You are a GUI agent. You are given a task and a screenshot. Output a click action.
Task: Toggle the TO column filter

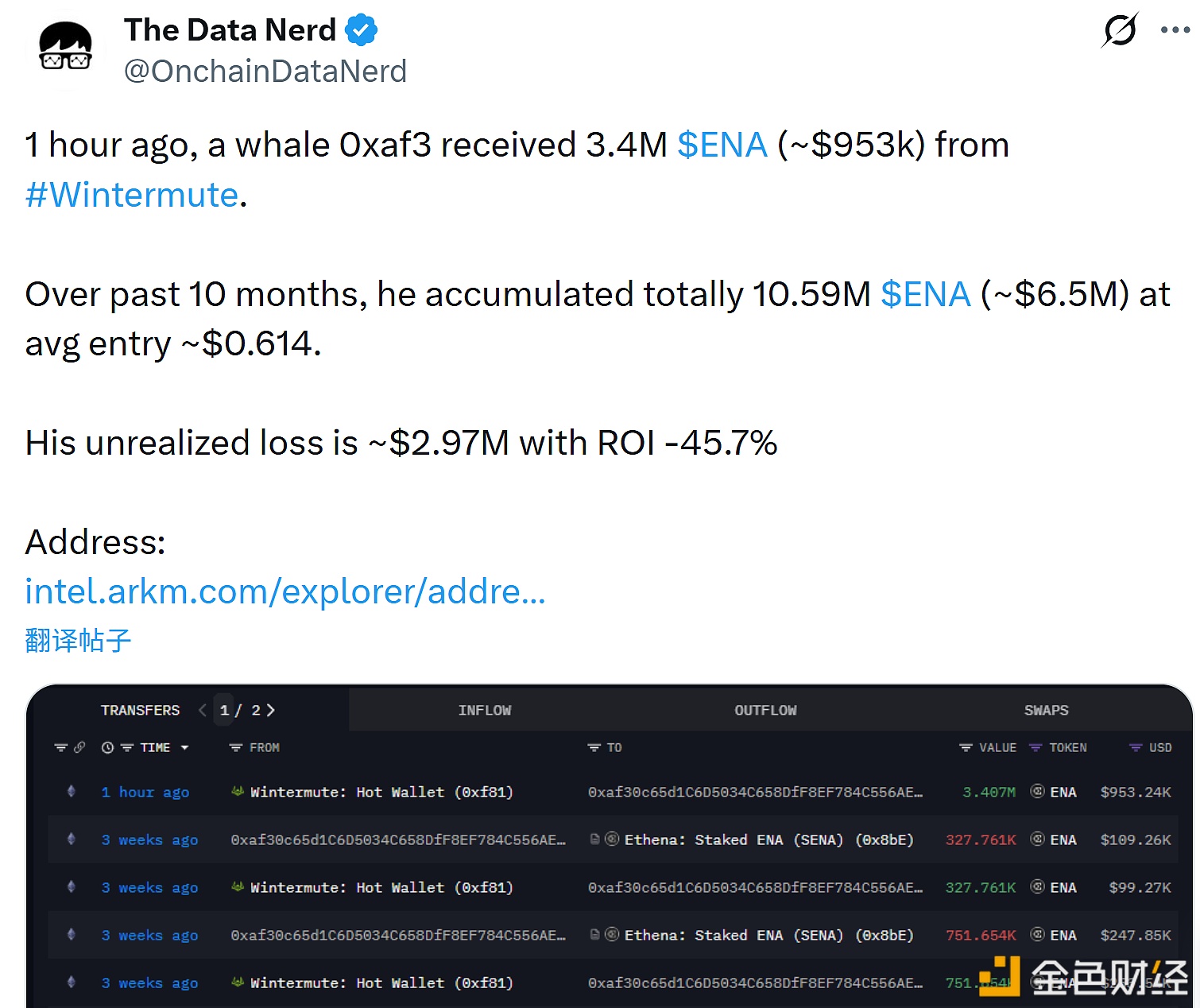[x=594, y=748]
